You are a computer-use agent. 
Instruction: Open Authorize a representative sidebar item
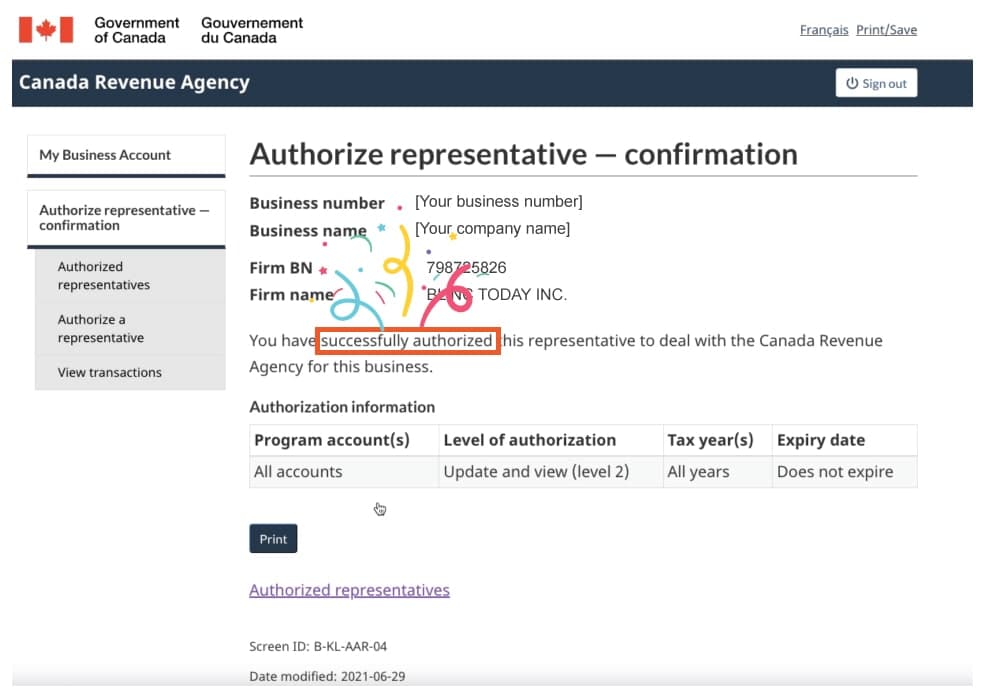[130, 328]
